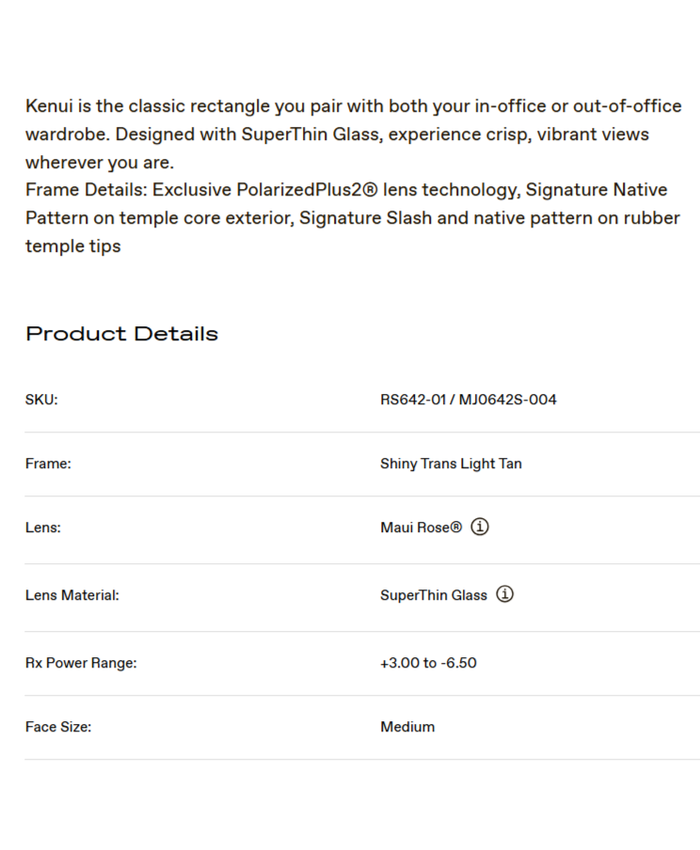Click the Face Size label
The height and width of the screenshot is (850, 700).
58,727
